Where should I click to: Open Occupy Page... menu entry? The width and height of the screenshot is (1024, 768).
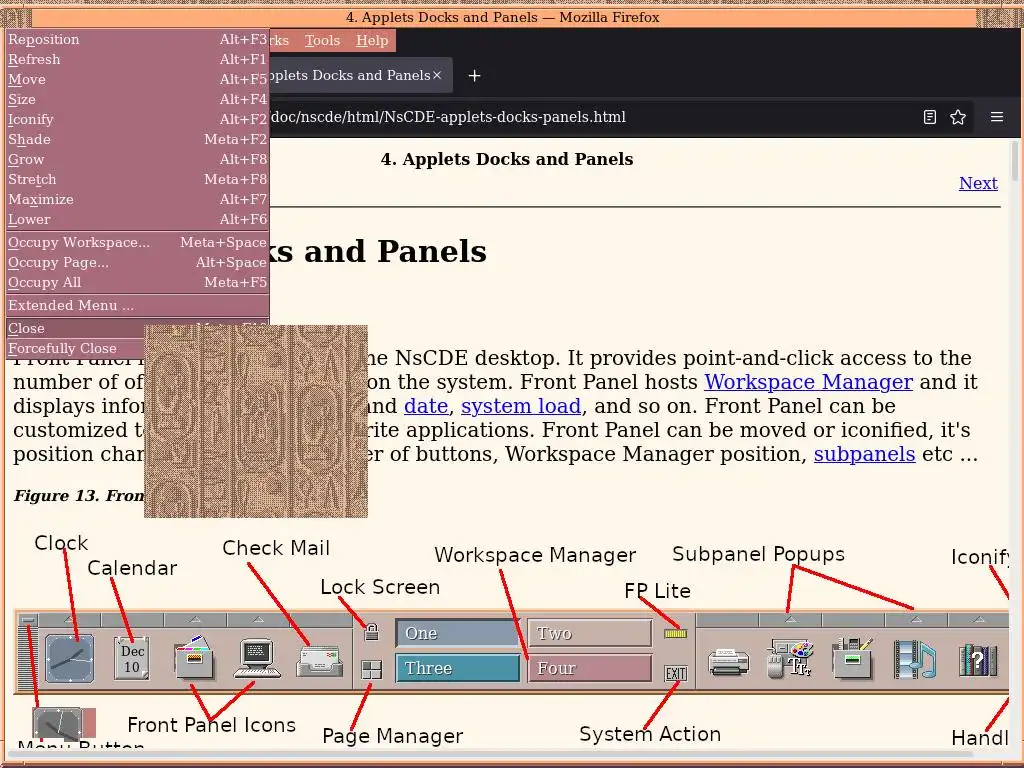point(137,263)
